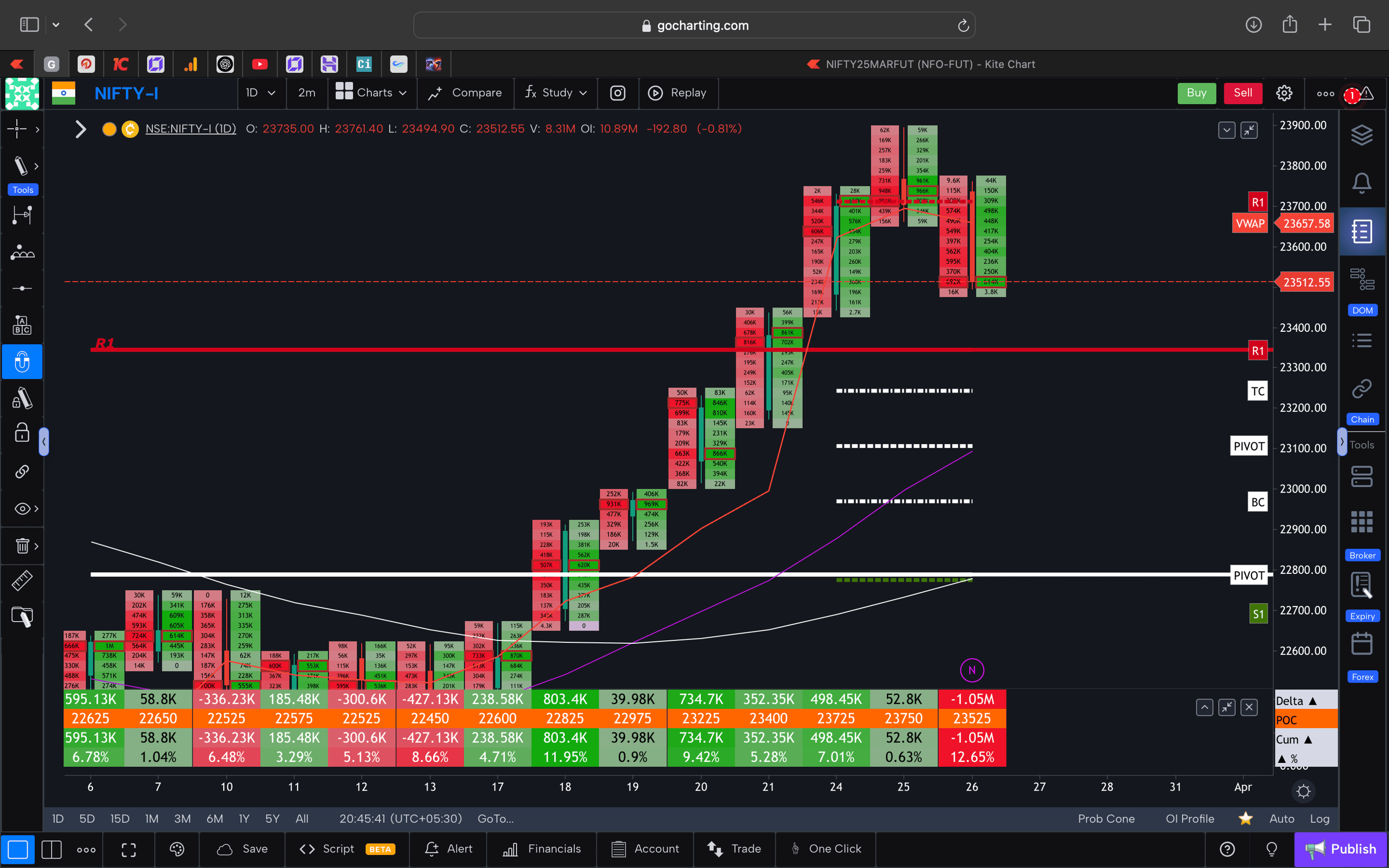Take a chart snapshot with the camera icon
The width and height of the screenshot is (1389, 868).
618,93
